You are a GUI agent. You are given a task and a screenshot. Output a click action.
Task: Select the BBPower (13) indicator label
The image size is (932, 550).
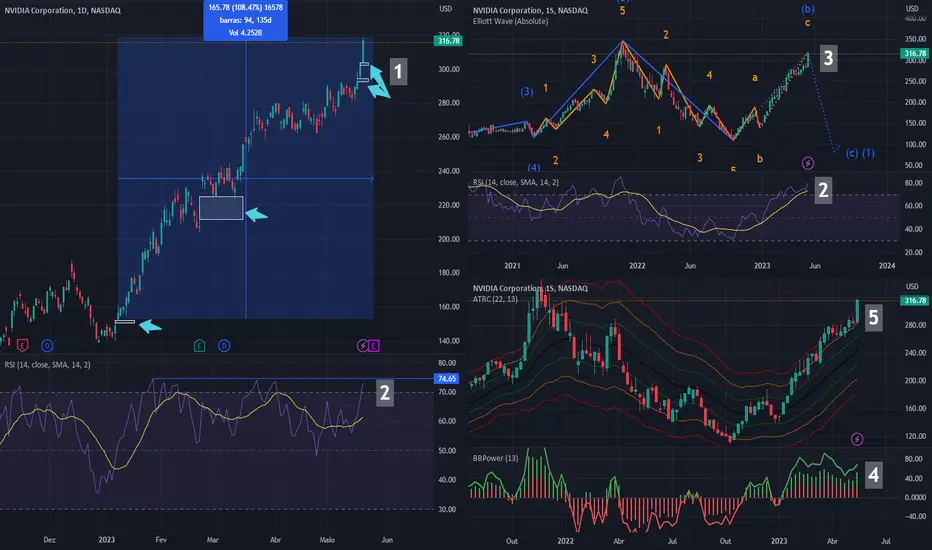[x=496, y=458]
